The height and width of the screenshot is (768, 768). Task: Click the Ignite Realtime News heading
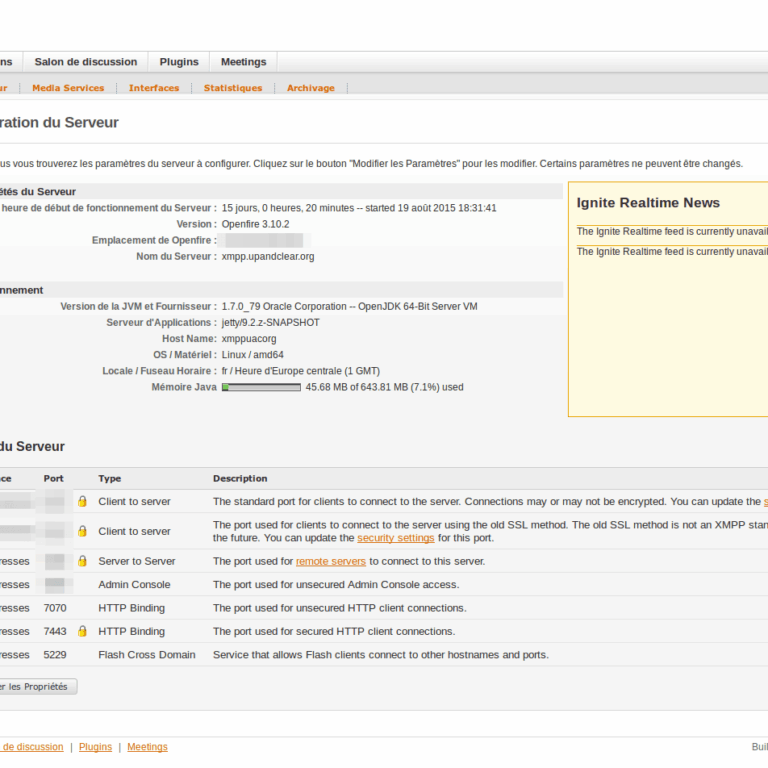(x=648, y=203)
